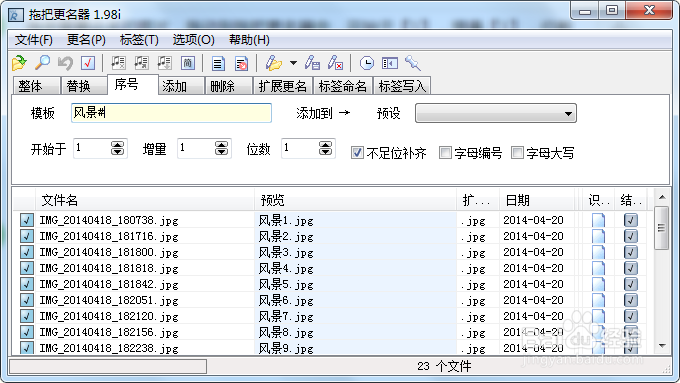Enable the 字母编号 checkbox
Viewport: 680px width, 383px height.
click(445, 153)
